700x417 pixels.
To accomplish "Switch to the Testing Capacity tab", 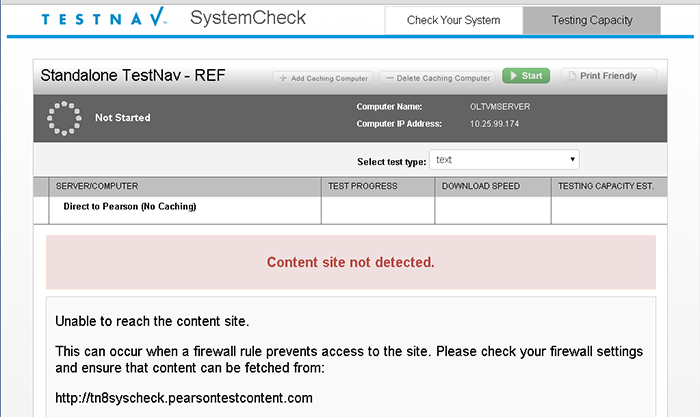I will click(x=591, y=20).
